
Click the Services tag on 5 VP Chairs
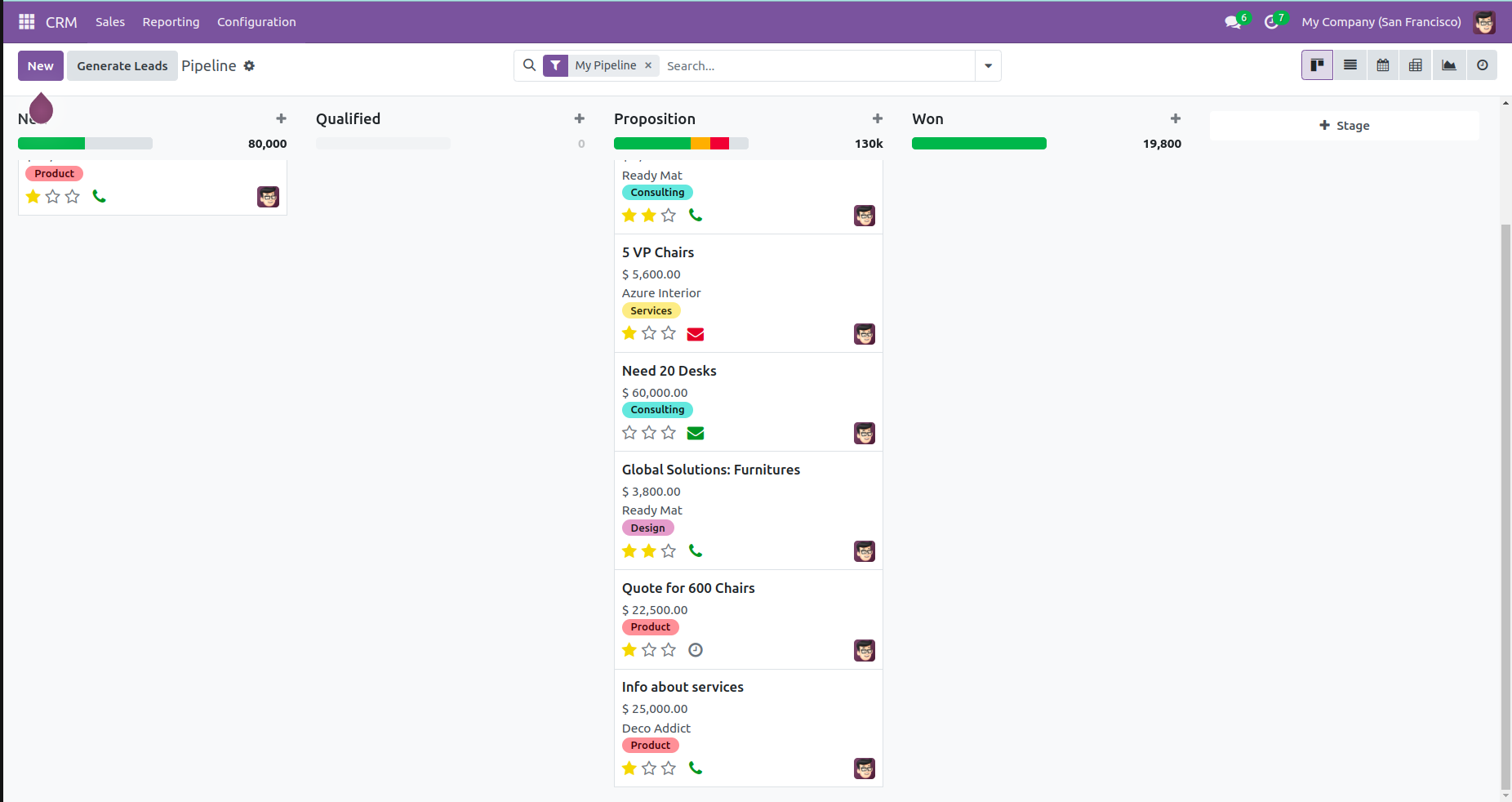(651, 310)
